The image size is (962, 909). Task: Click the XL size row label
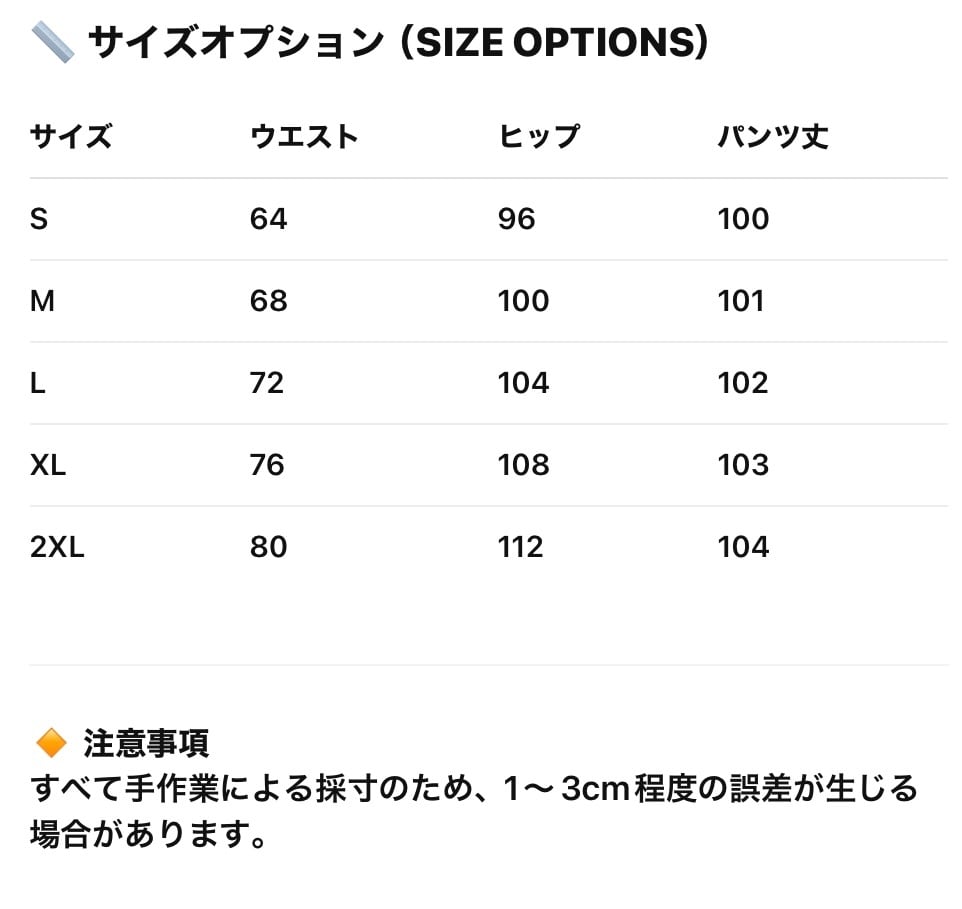click(48, 465)
